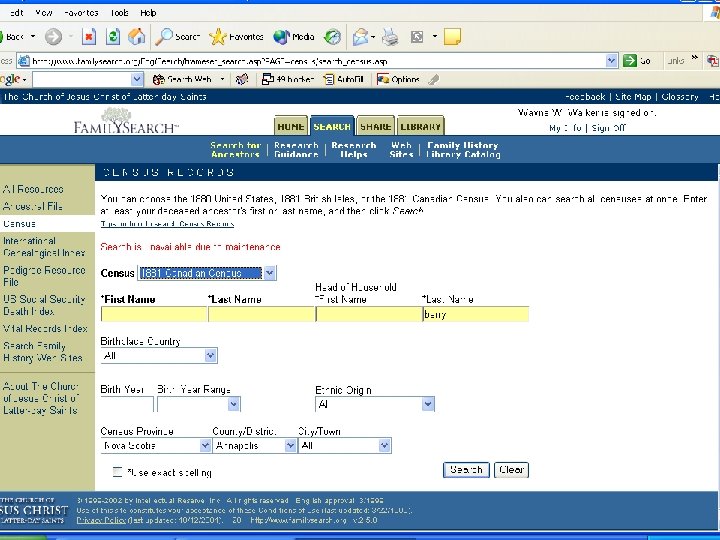Open the County/District dropdown
720x540 pixels.
pyautogui.click(x=290, y=445)
